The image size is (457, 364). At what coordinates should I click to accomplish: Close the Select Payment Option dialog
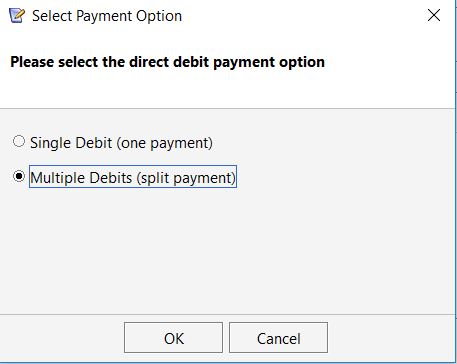(x=434, y=15)
